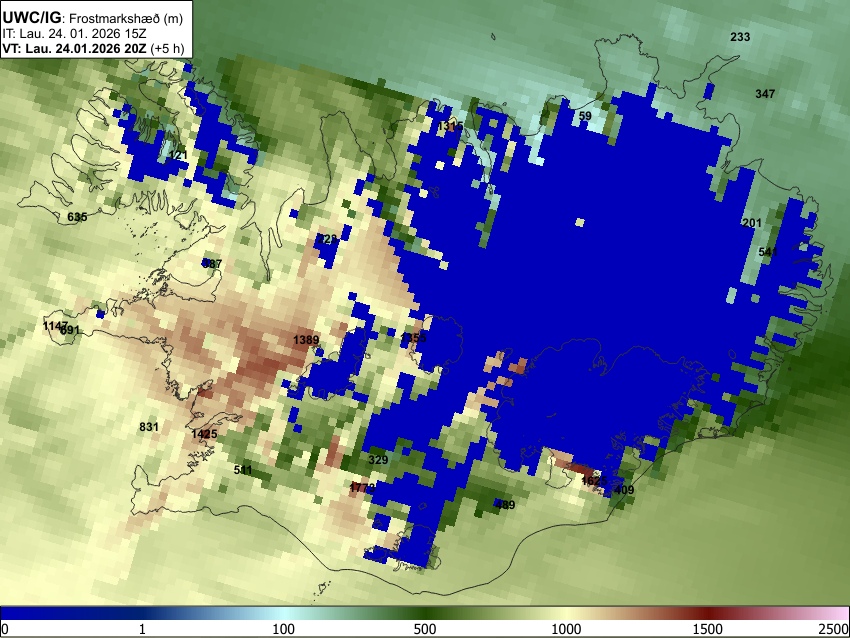The width and height of the screenshot is (850, 638).
Task: Click the 541 value on the east coast
Action: [768, 252]
